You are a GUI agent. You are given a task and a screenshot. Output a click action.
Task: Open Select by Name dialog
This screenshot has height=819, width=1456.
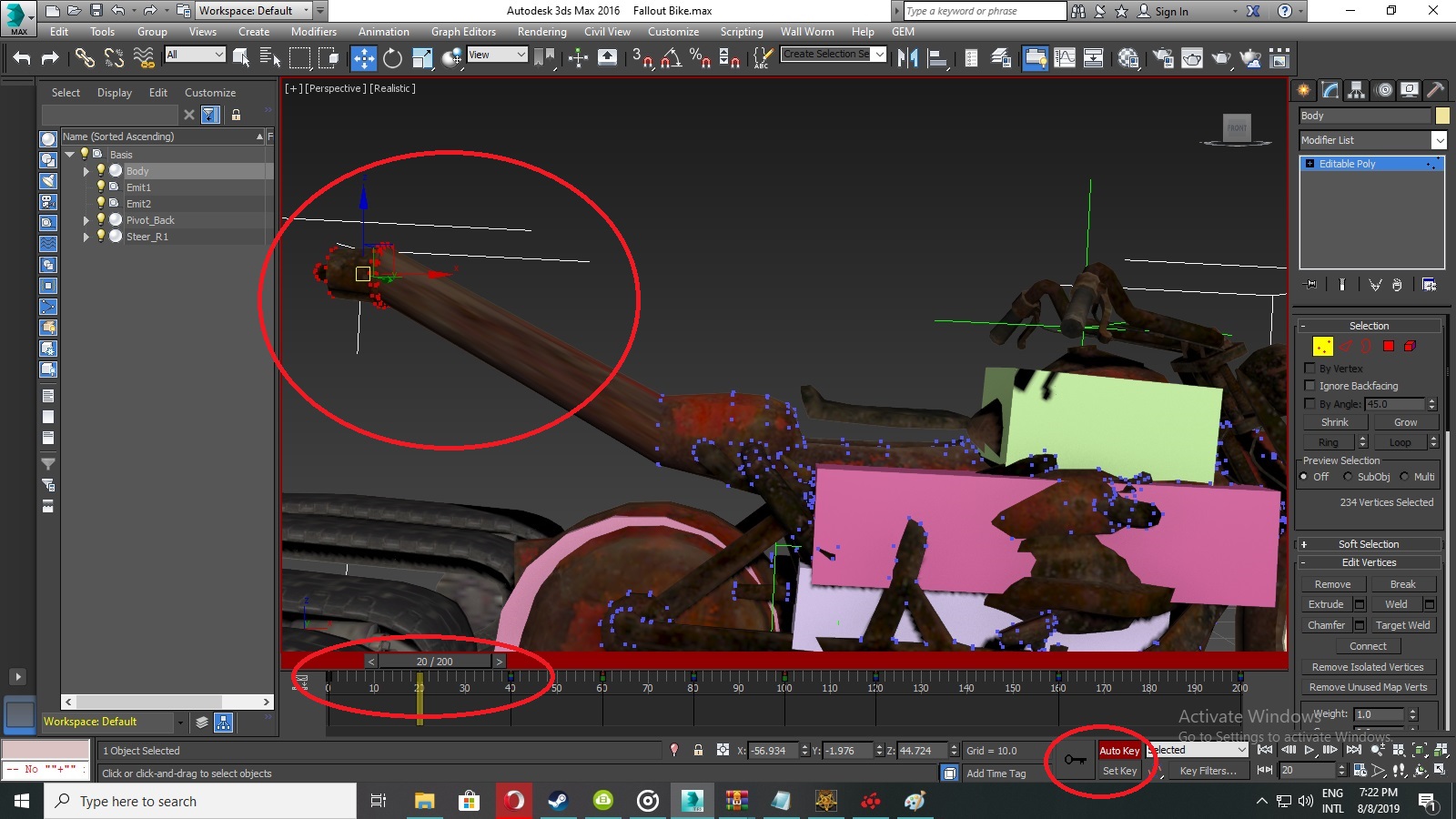point(270,58)
